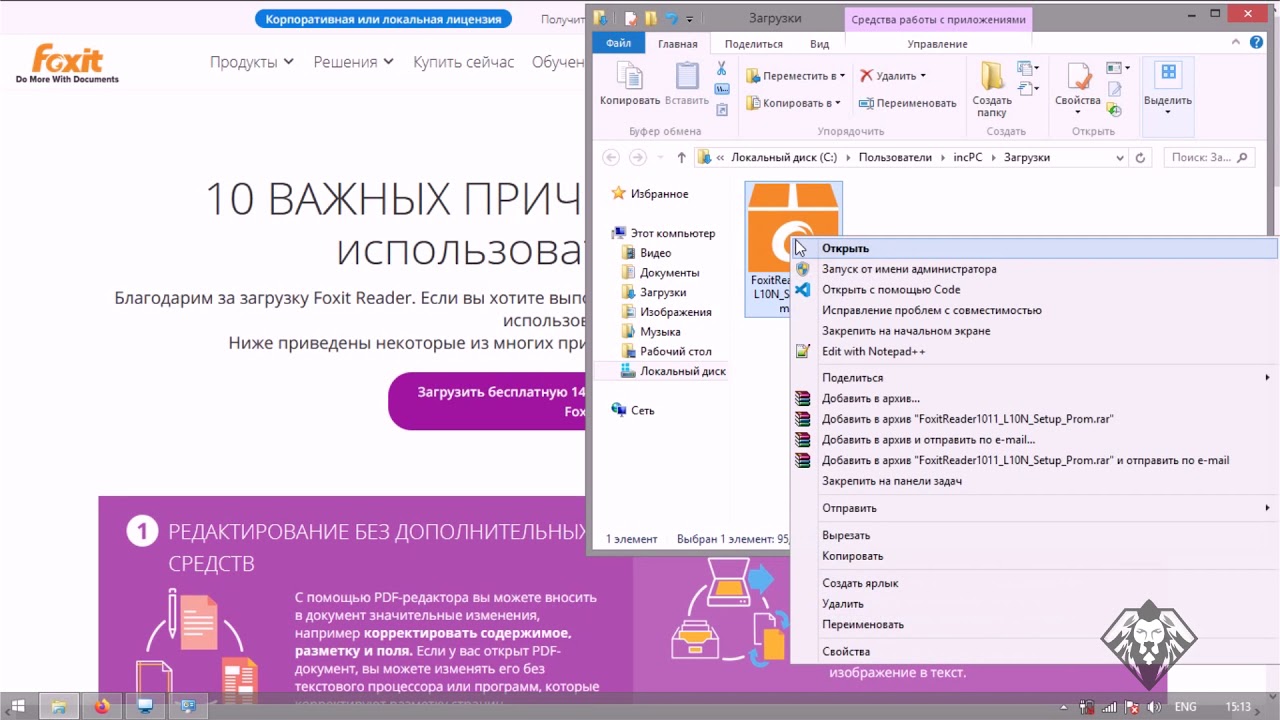Click the Copy icon in Explorer ribbon

tap(629, 77)
